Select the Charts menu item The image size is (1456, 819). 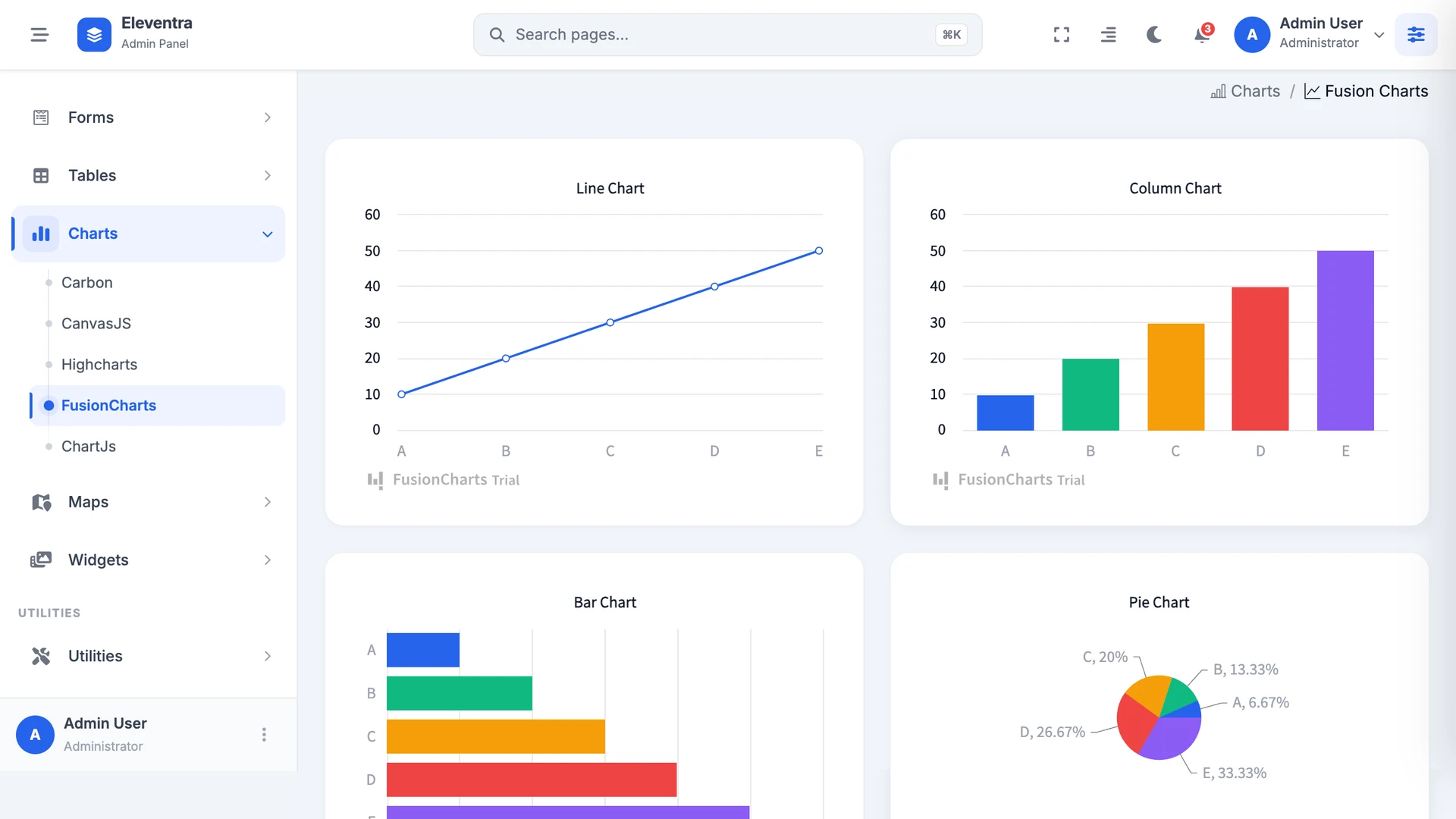point(149,234)
